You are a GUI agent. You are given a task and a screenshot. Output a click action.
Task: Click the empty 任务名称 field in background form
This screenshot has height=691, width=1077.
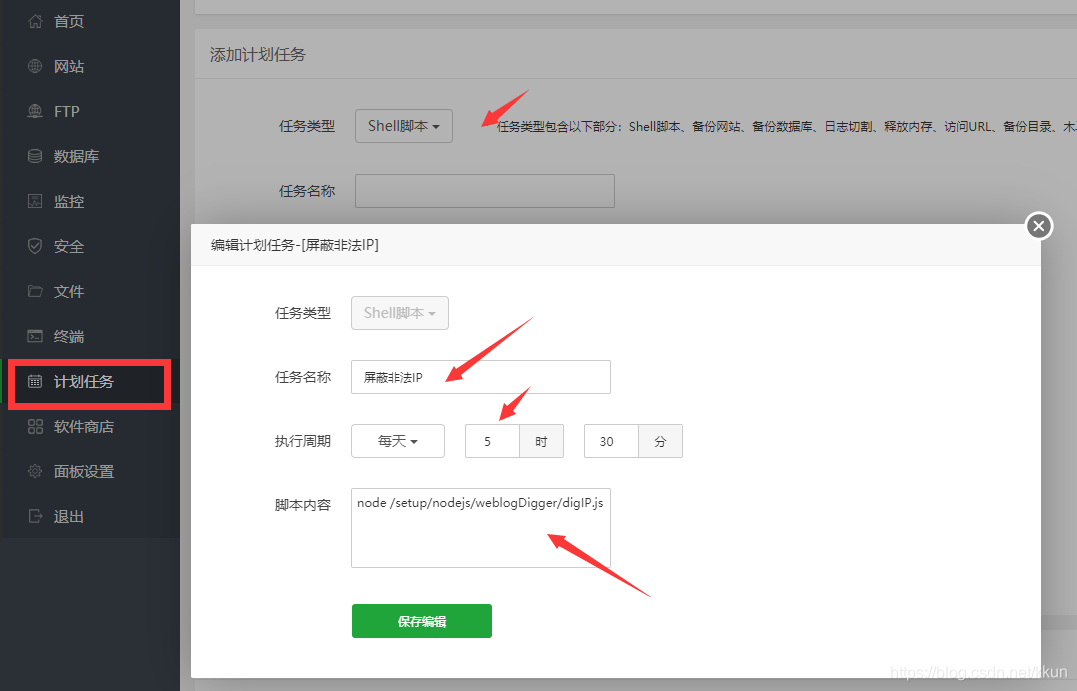pyautogui.click(x=484, y=191)
